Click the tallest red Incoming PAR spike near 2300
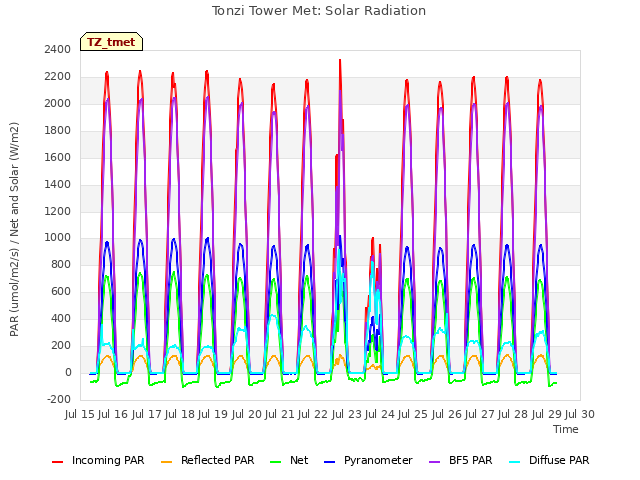The width and height of the screenshot is (640, 480). pyautogui.click(x=340, y=61)
